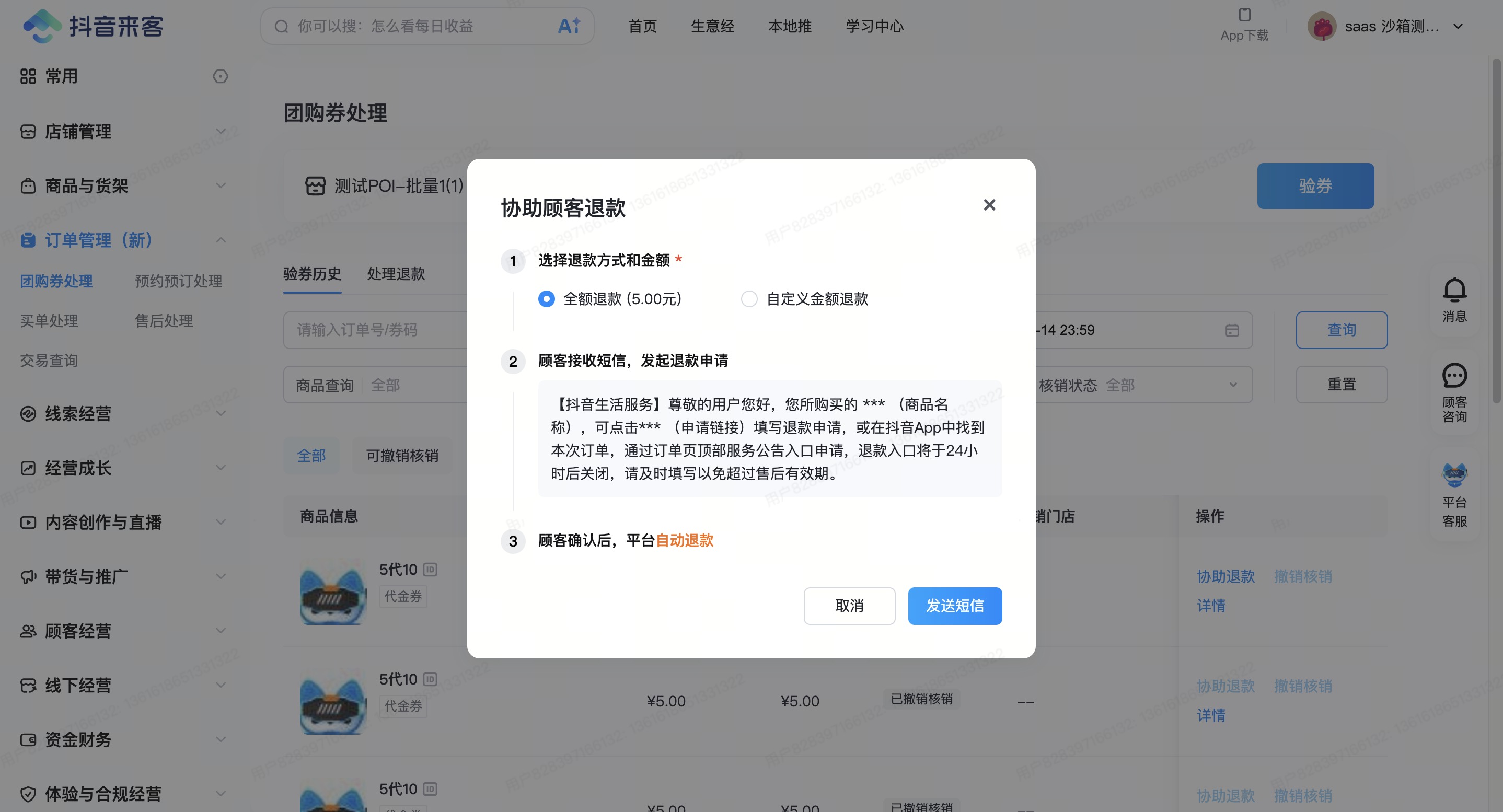Open 生意经 in top navigation
This screenshot has width=1503, height=812.
tap(712, 26)
